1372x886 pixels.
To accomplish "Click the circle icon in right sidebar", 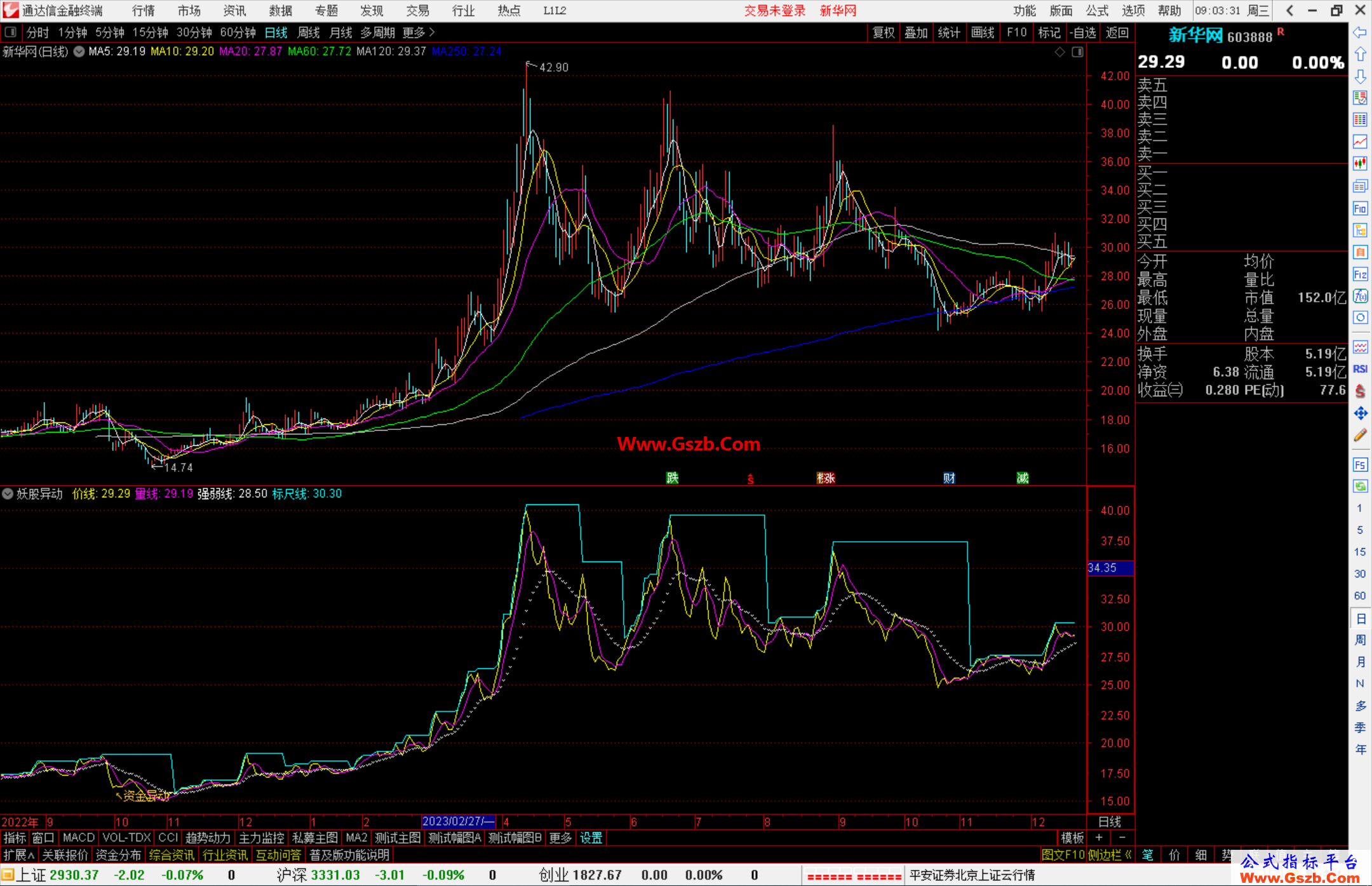I will coord(1360,318).
